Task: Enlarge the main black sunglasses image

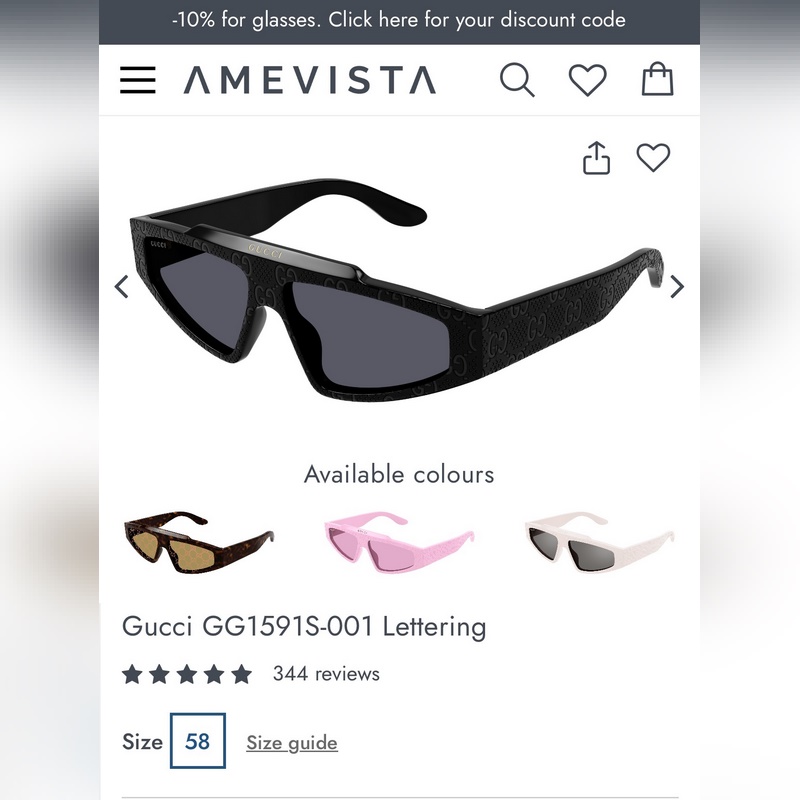Action: [x=398, y=290]
